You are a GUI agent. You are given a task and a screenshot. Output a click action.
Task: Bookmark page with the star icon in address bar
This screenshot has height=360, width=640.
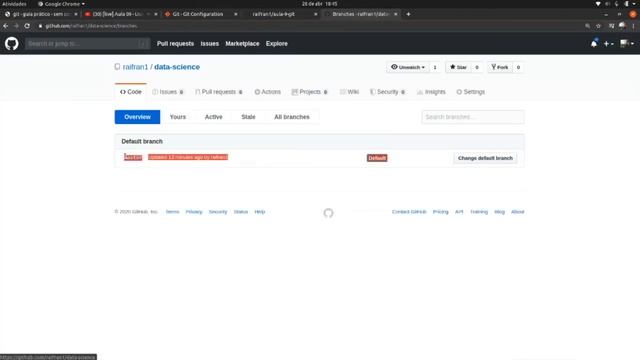(598, 26)
